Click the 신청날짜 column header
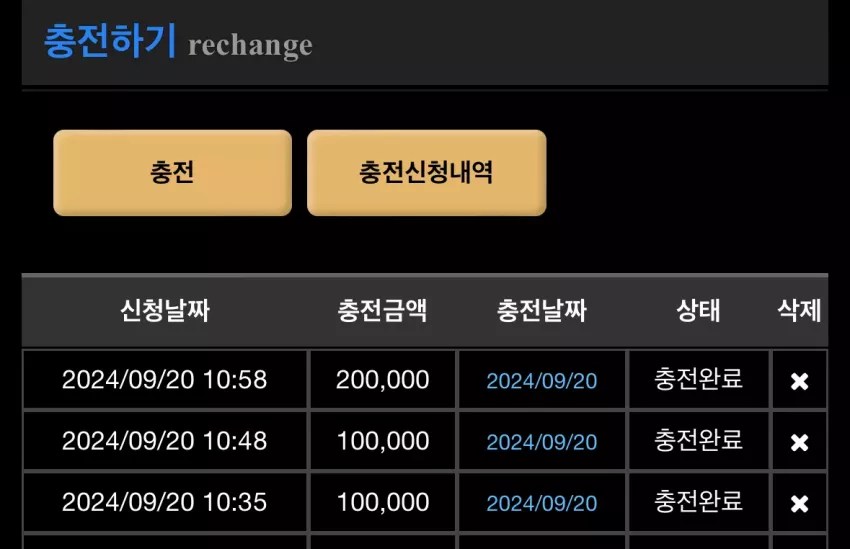Screen dimensions: 850x549 pos(165,311)
